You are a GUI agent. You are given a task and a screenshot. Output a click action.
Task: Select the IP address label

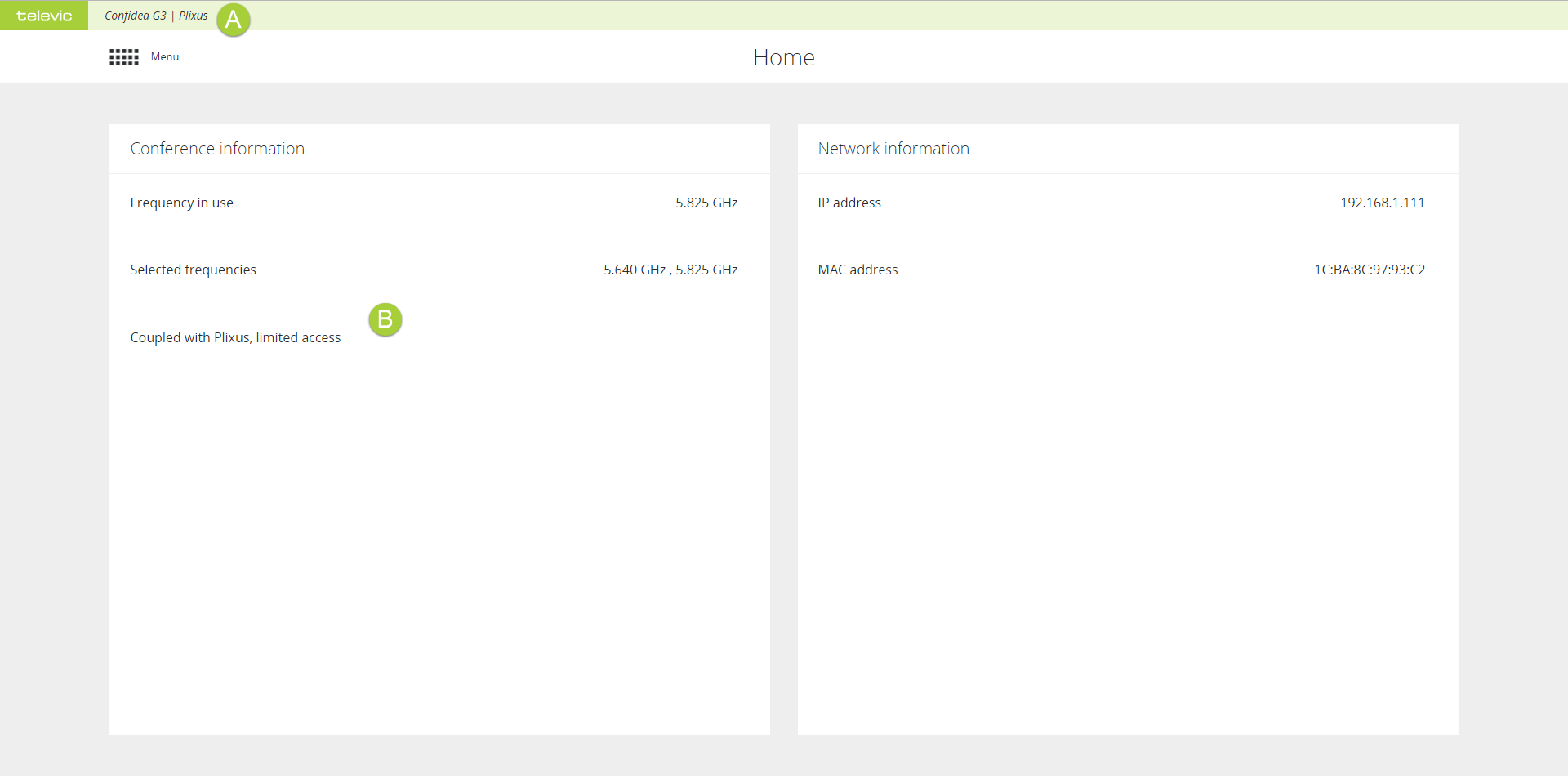click(x=849, y=203)
